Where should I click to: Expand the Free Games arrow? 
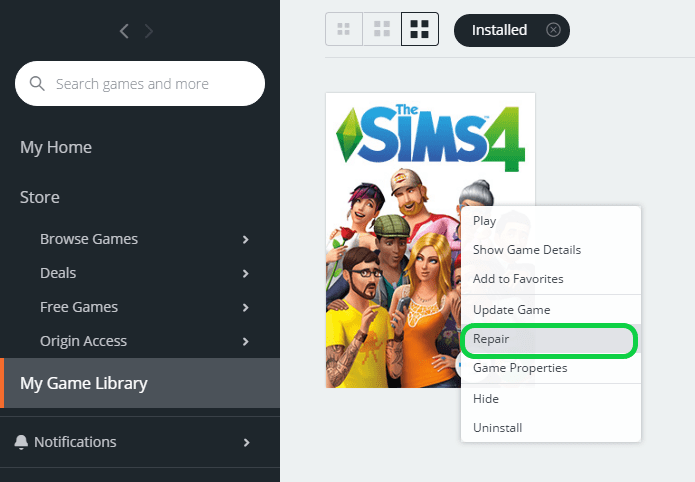click(x=246, y=307)
